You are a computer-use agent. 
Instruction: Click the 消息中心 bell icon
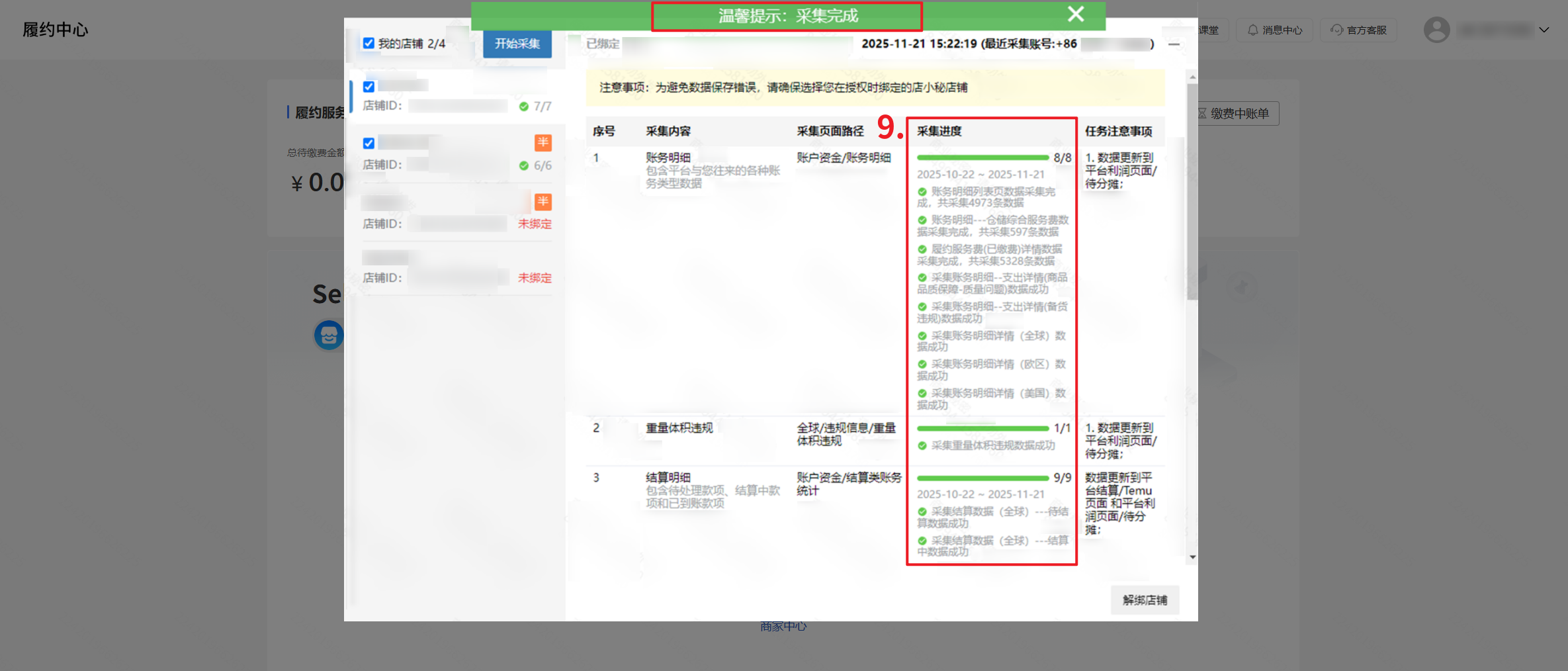coord(1252,30)
